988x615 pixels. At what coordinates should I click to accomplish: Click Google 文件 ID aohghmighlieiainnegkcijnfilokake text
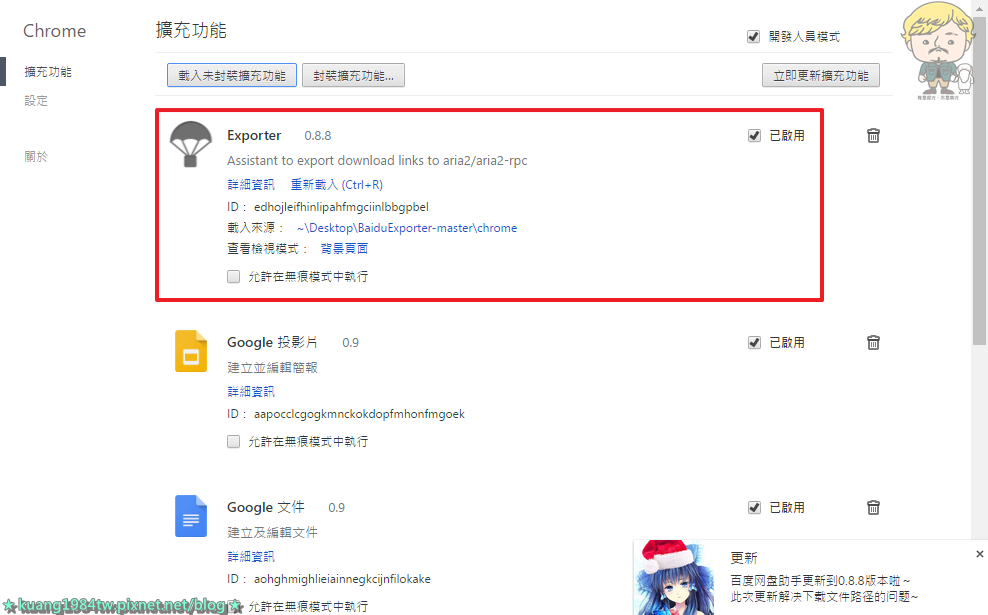[342, 579]
